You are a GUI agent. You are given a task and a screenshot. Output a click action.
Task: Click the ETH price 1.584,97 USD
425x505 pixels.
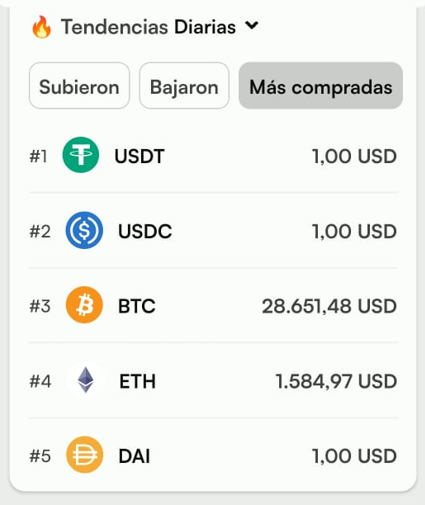pyautogui.click(x=336, y=381)
